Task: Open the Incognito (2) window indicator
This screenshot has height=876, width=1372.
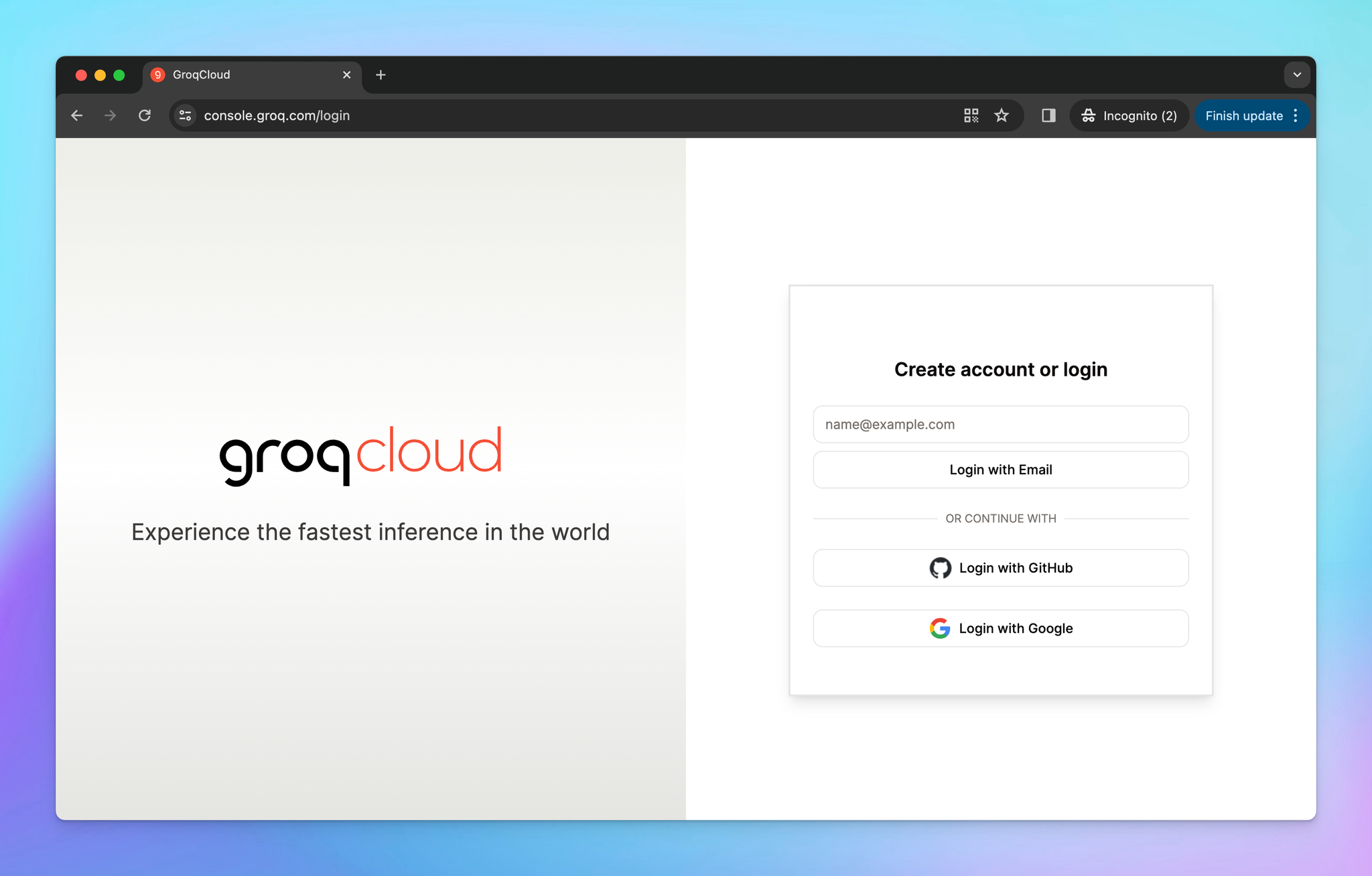Action: [x=1129, y=116]
